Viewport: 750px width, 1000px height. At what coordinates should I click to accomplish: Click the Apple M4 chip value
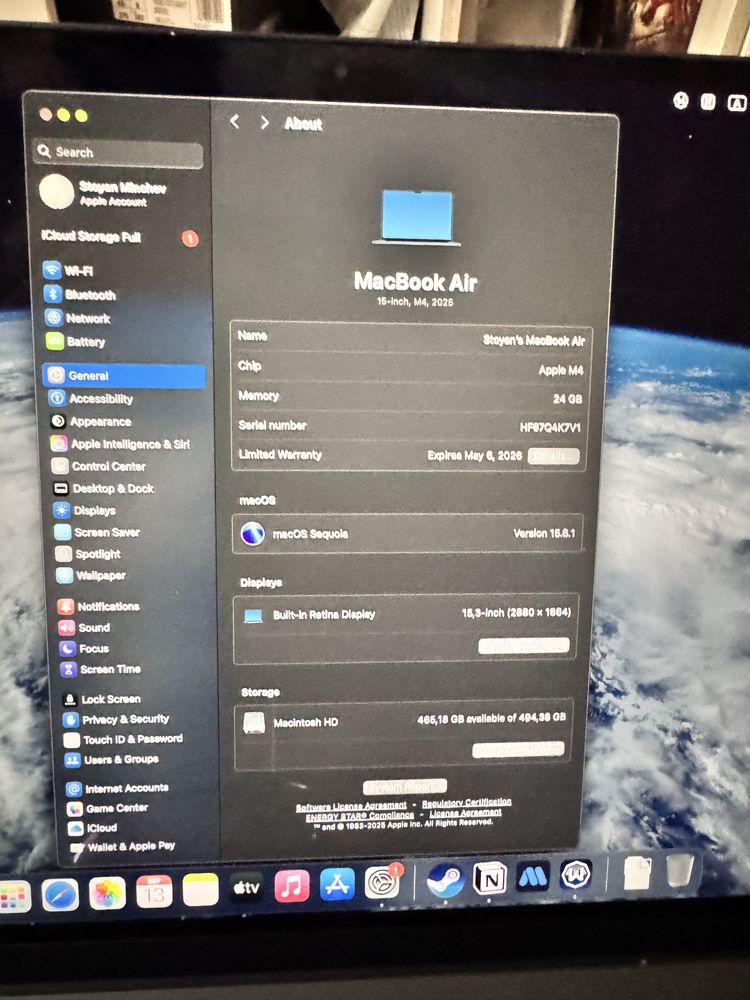561,370
